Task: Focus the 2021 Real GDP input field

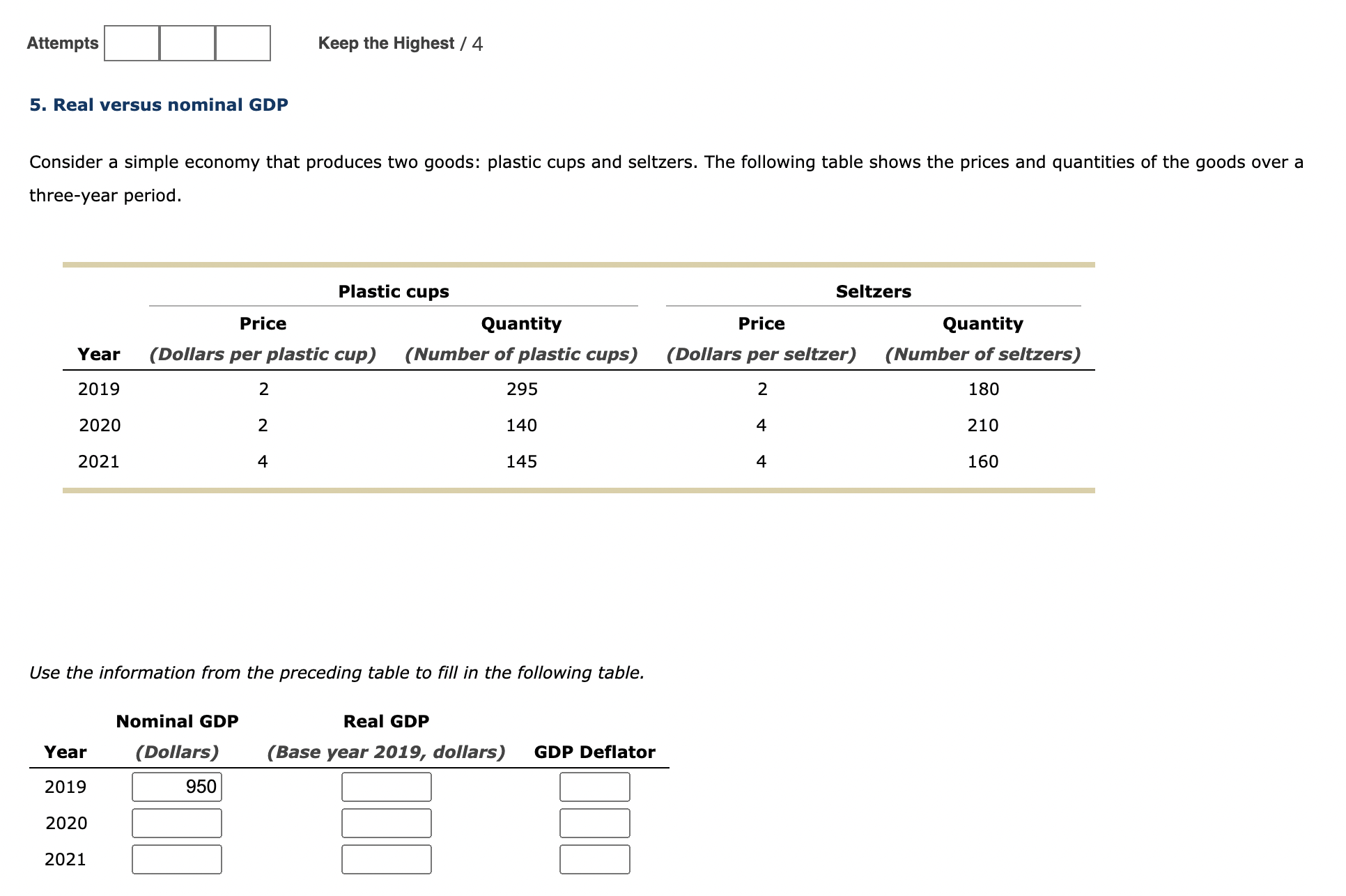Action: pos(387,859)
